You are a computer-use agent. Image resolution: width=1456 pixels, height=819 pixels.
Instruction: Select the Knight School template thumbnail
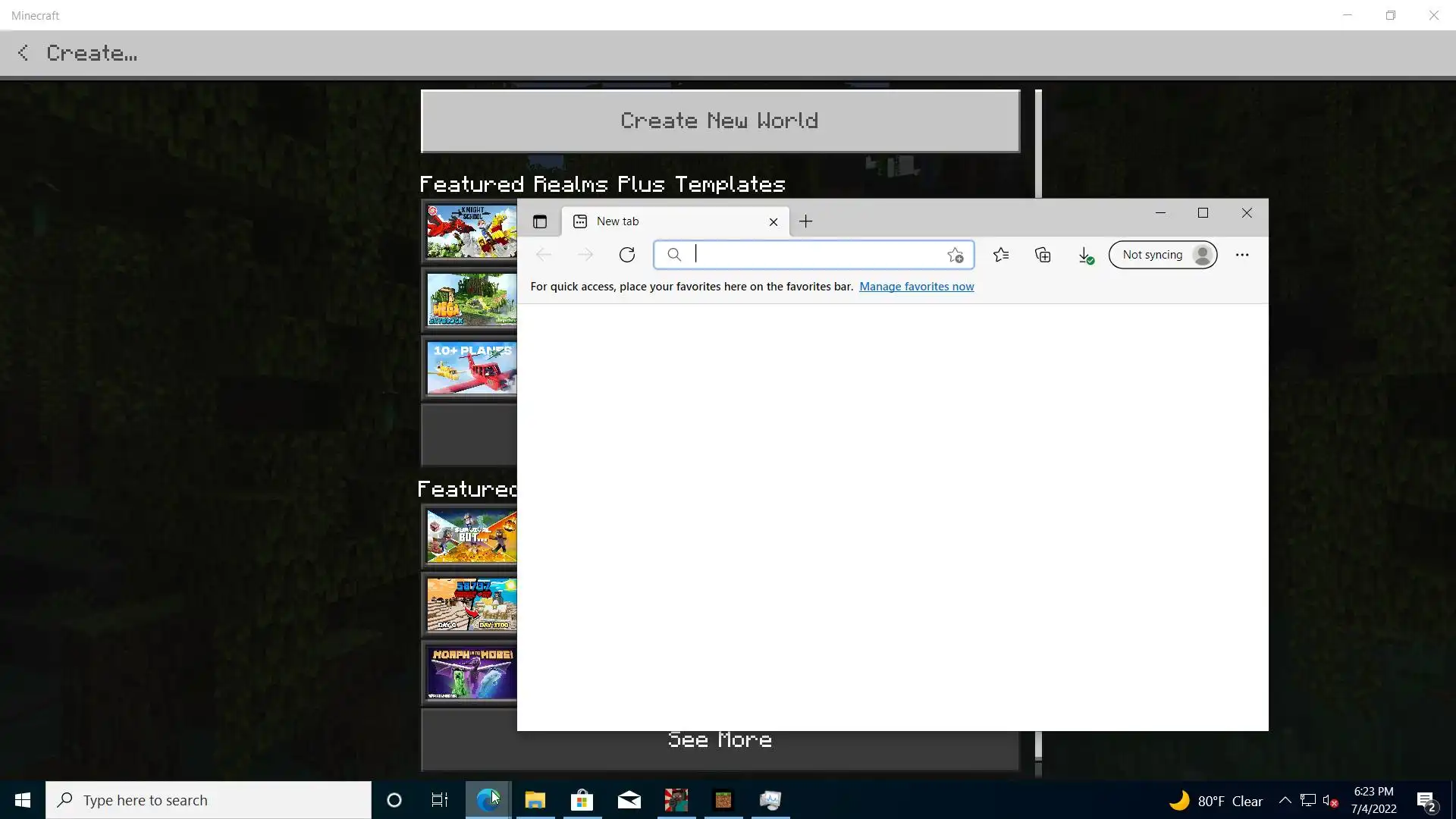(x=471, y=231)
